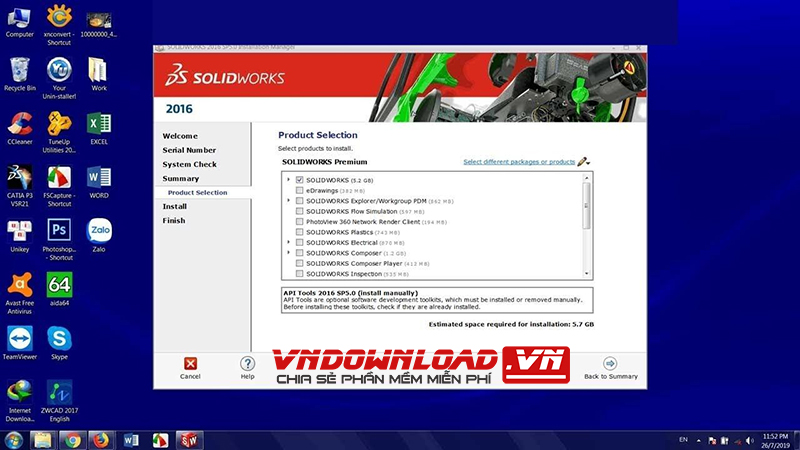Open CATIA P3 V5R21 desktop icon

19,186
